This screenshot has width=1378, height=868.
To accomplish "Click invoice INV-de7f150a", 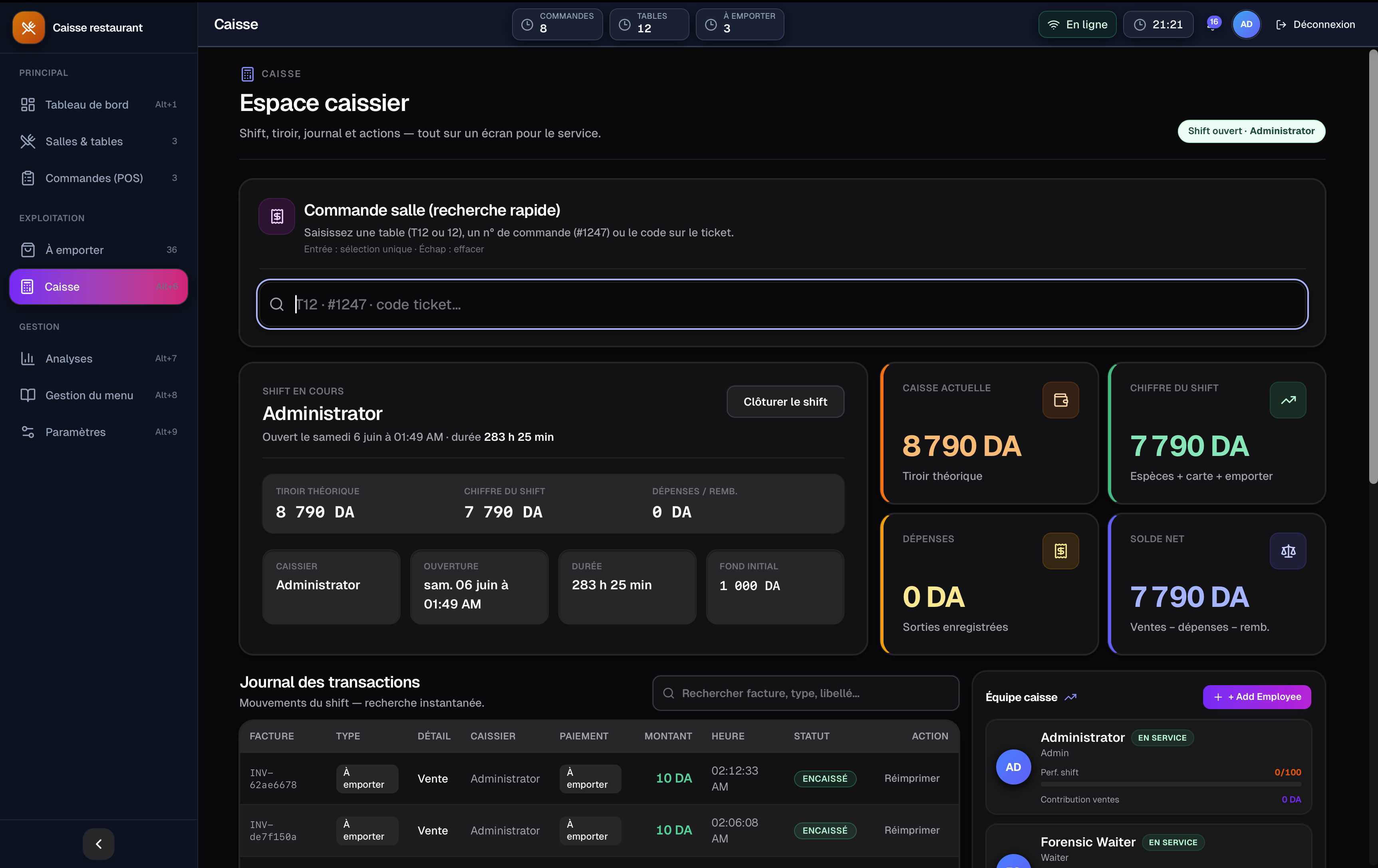I will [x=274, y=831].
